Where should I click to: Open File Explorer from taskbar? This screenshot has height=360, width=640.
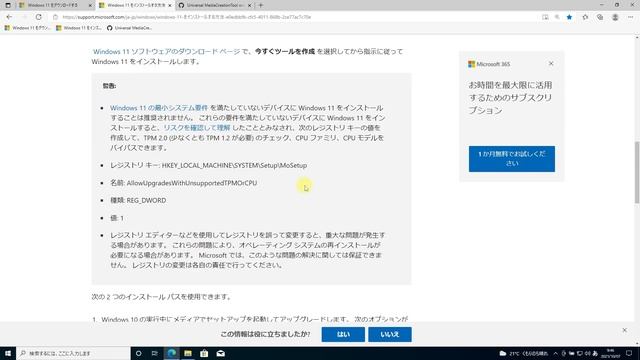point(188,353)
